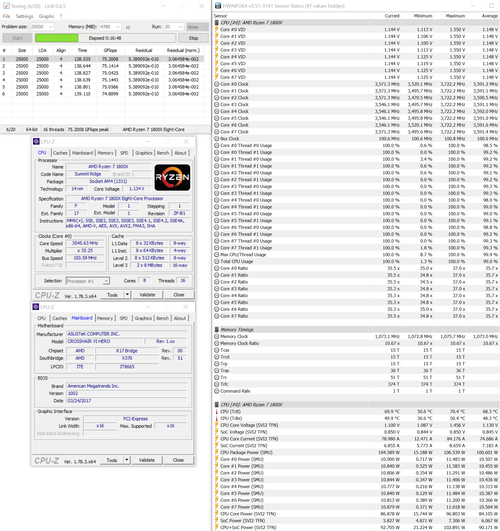
Task: Click the 75.2008 GFlops peak status entry
Action: point(88,129)
